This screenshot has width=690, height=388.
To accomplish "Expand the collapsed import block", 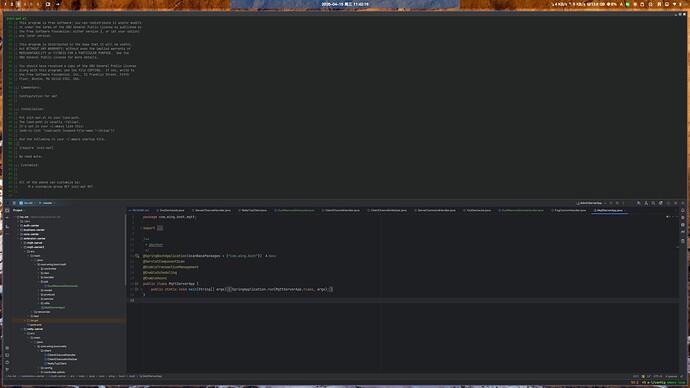I will tap(160, 228).
